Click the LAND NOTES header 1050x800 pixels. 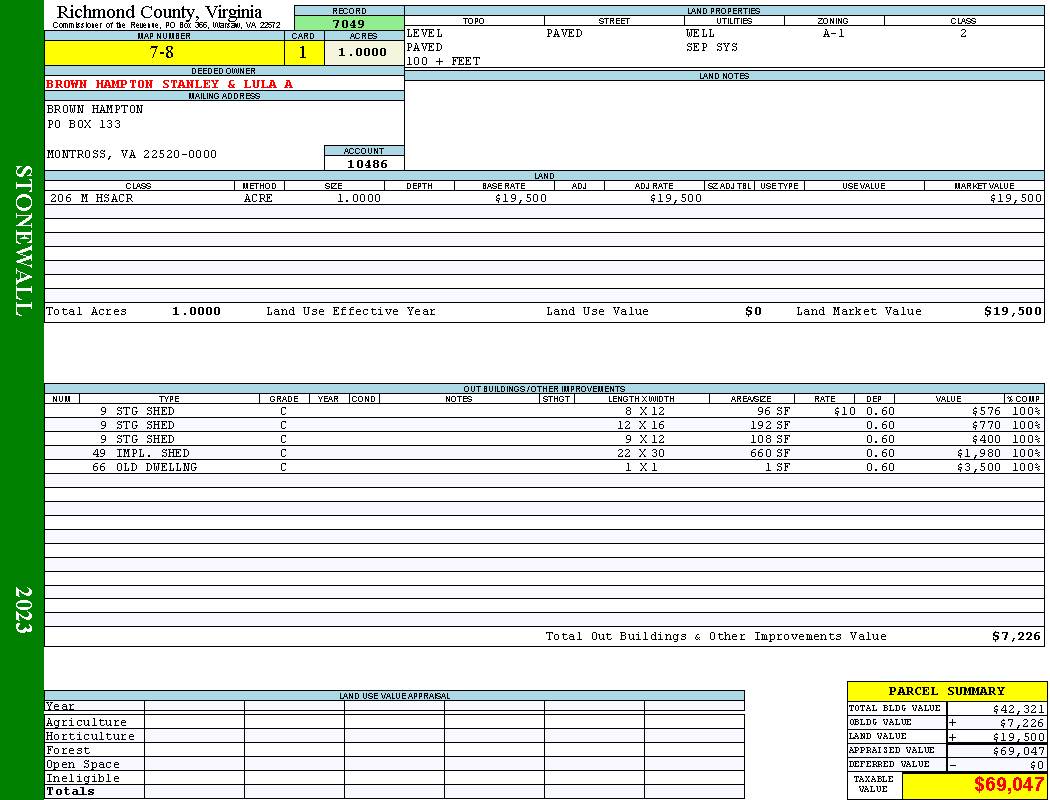(x=724, y=76)
